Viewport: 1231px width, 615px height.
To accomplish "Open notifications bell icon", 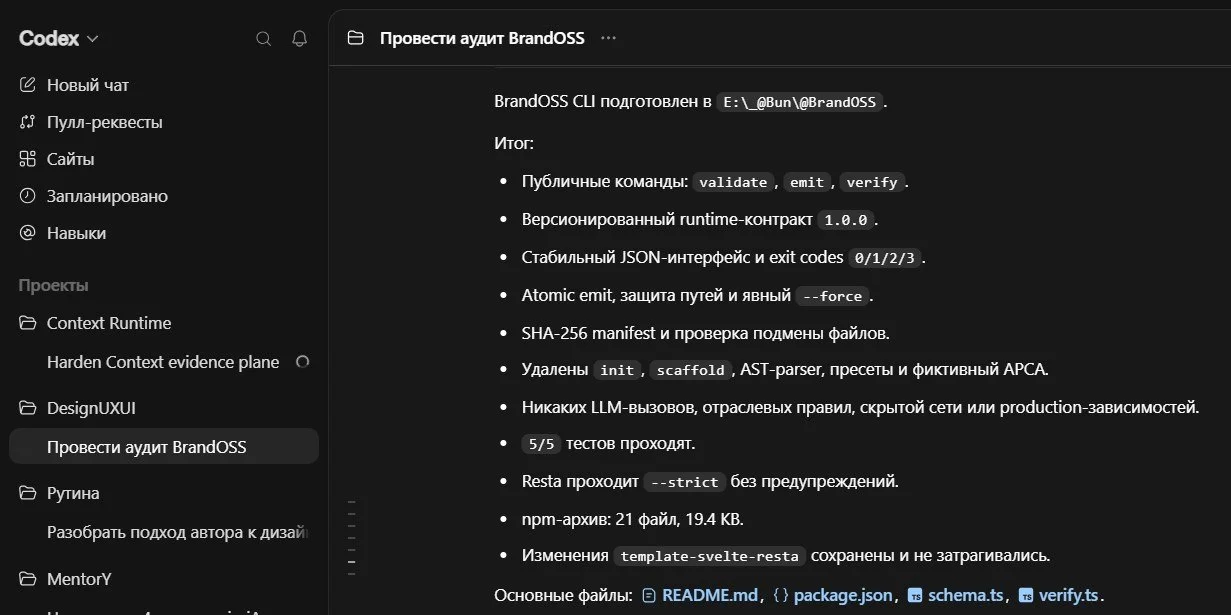I will click(299, 39).
